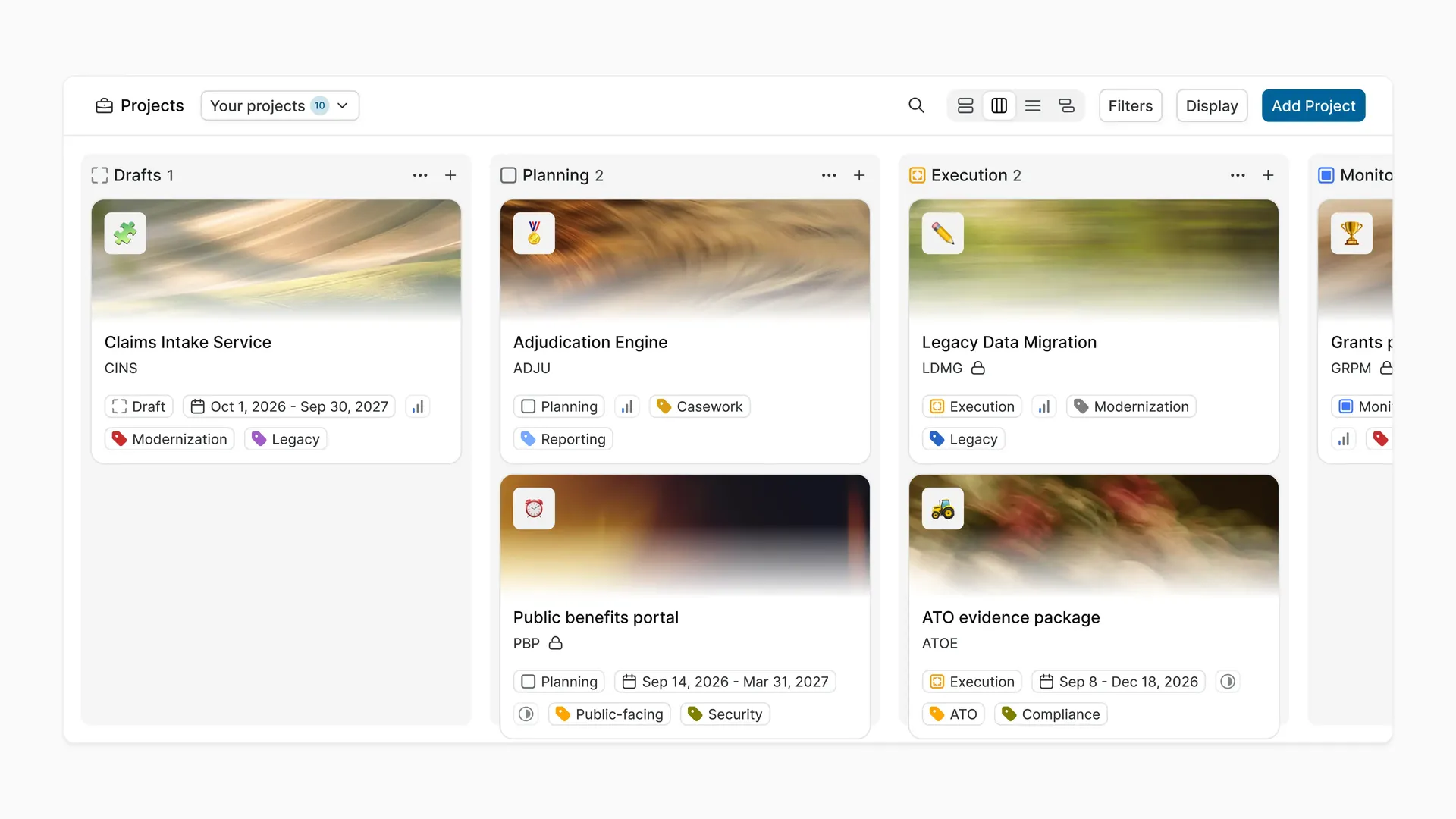The image size is (1456, 819).
Task: Open Planning status chip on Adjudication Engine
Action: [559, 406]
